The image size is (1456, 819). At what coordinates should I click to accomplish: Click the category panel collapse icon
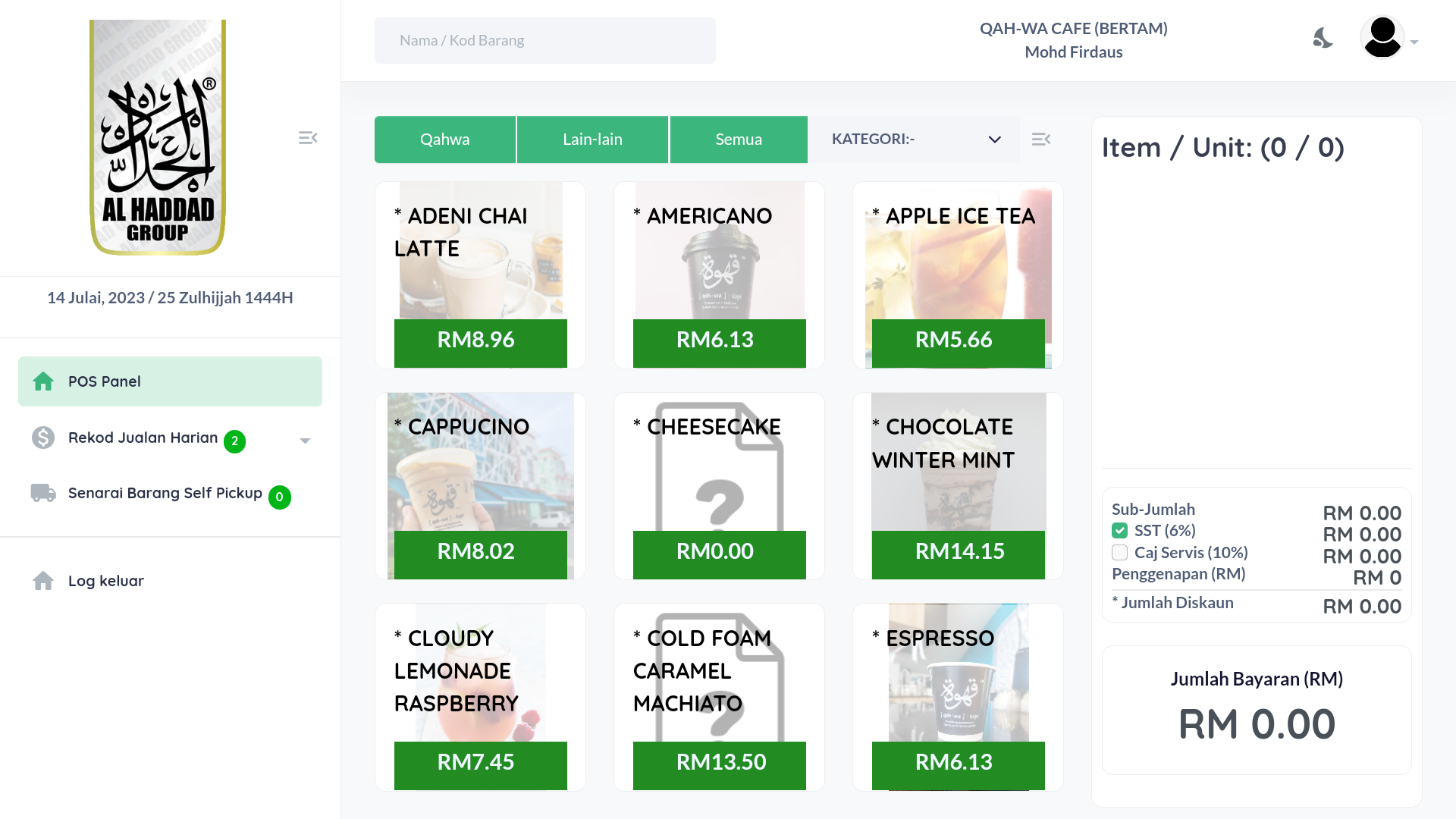1041,140
